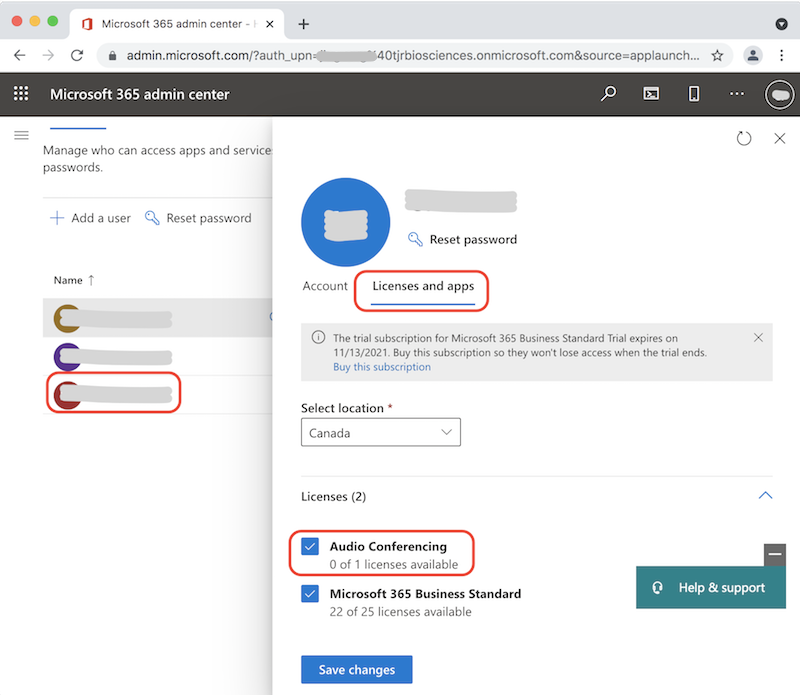Open the Select location dropdown showing Canada
800x695 pixels.
(380, 432)
